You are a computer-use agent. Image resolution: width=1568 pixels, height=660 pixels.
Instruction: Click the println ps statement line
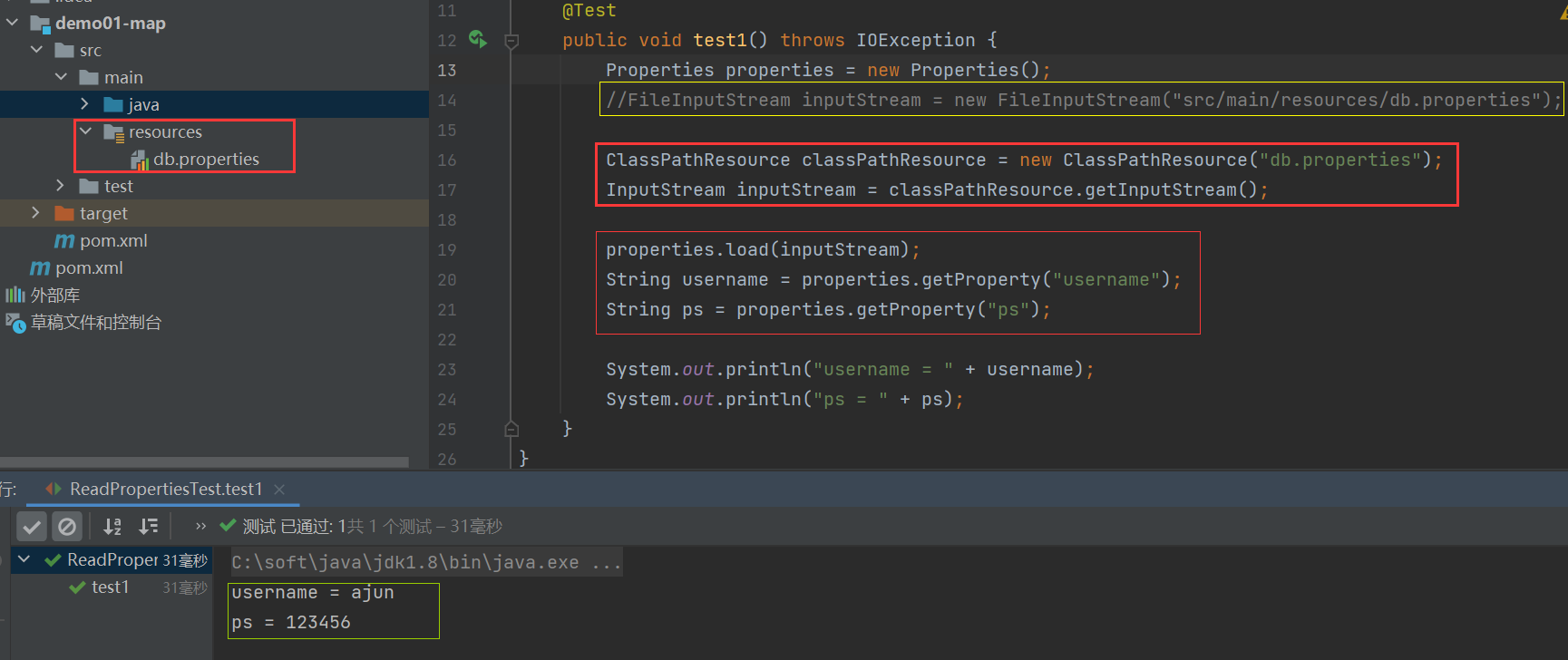tap(784, 399)
